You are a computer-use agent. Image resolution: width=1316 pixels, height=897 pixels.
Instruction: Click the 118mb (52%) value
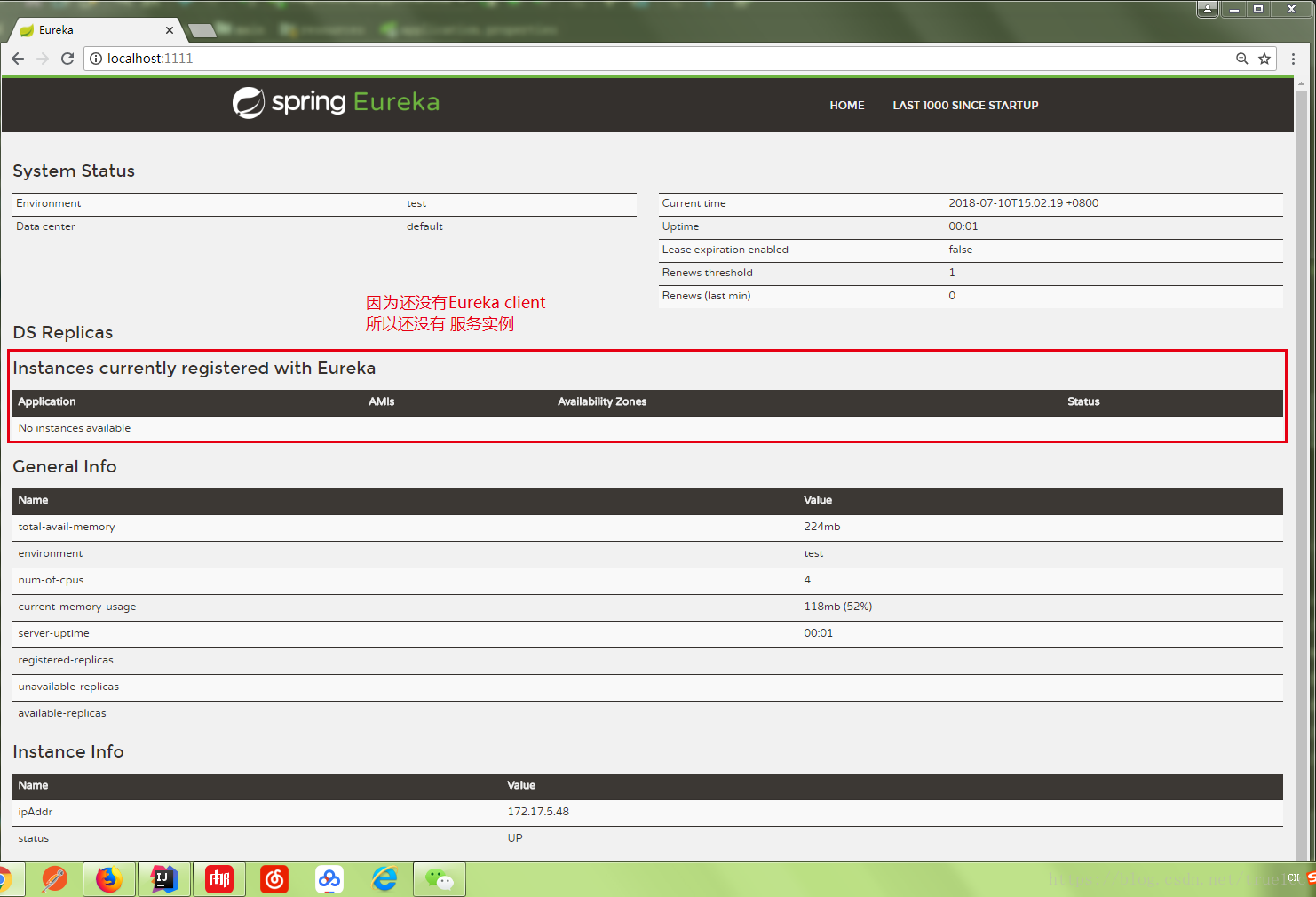coord(837,607)
